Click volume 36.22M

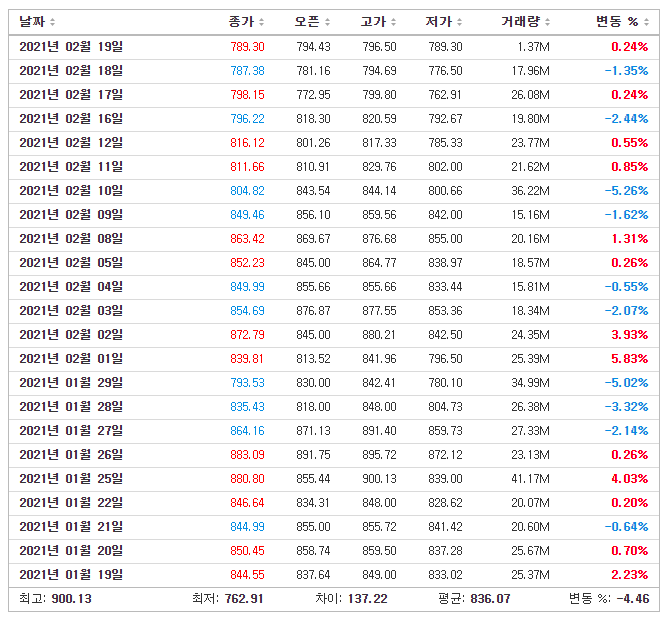click(530, 191)
